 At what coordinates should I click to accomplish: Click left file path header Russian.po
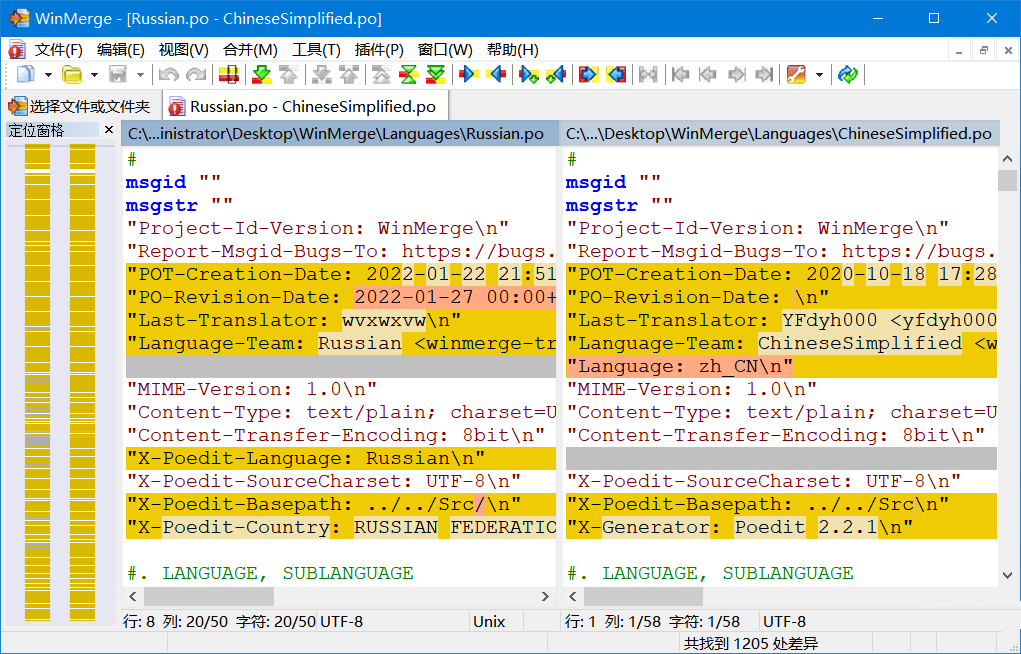(x=340, y=134)
